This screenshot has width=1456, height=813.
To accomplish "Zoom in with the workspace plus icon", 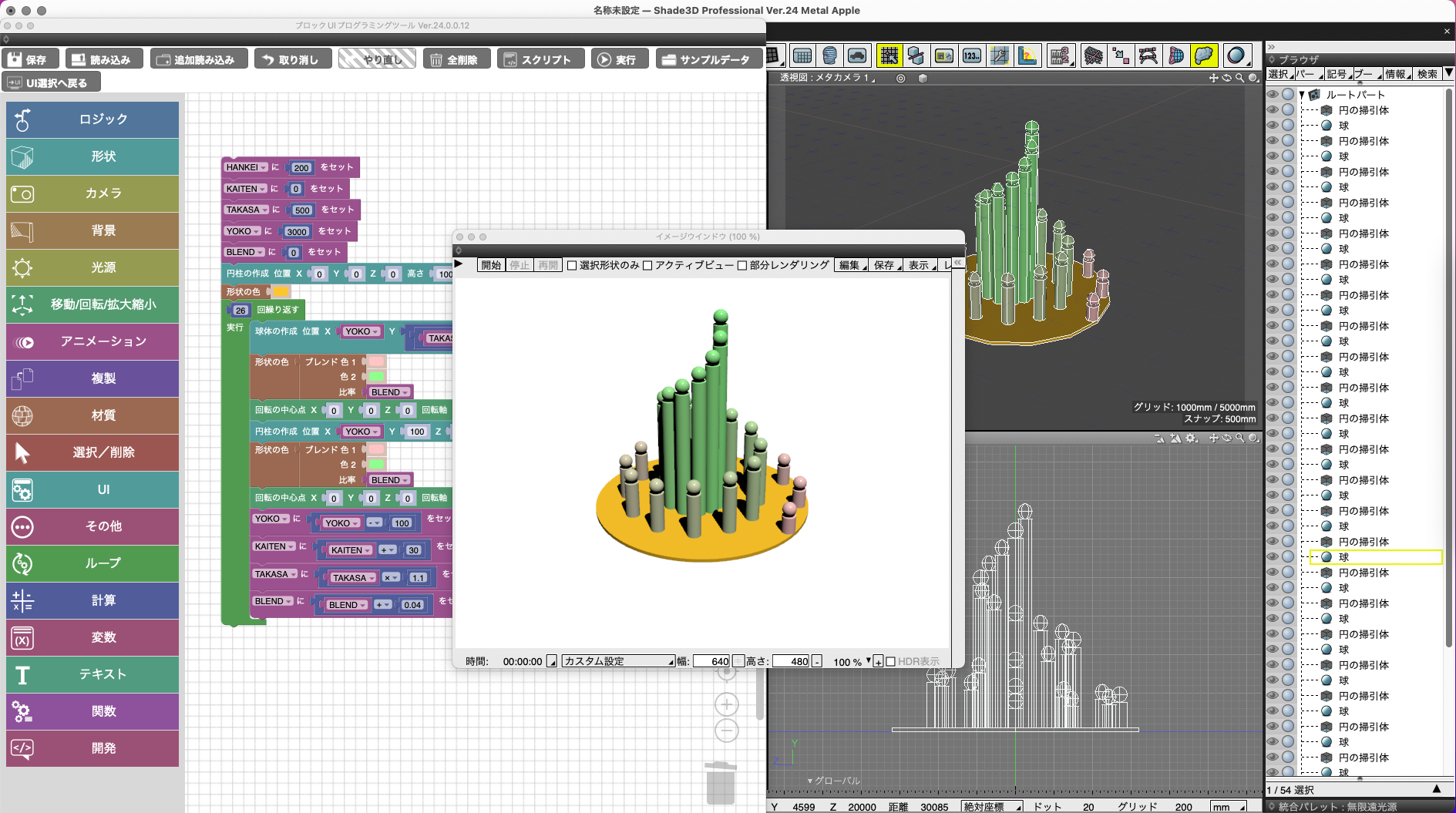I will tap(726, 704).
